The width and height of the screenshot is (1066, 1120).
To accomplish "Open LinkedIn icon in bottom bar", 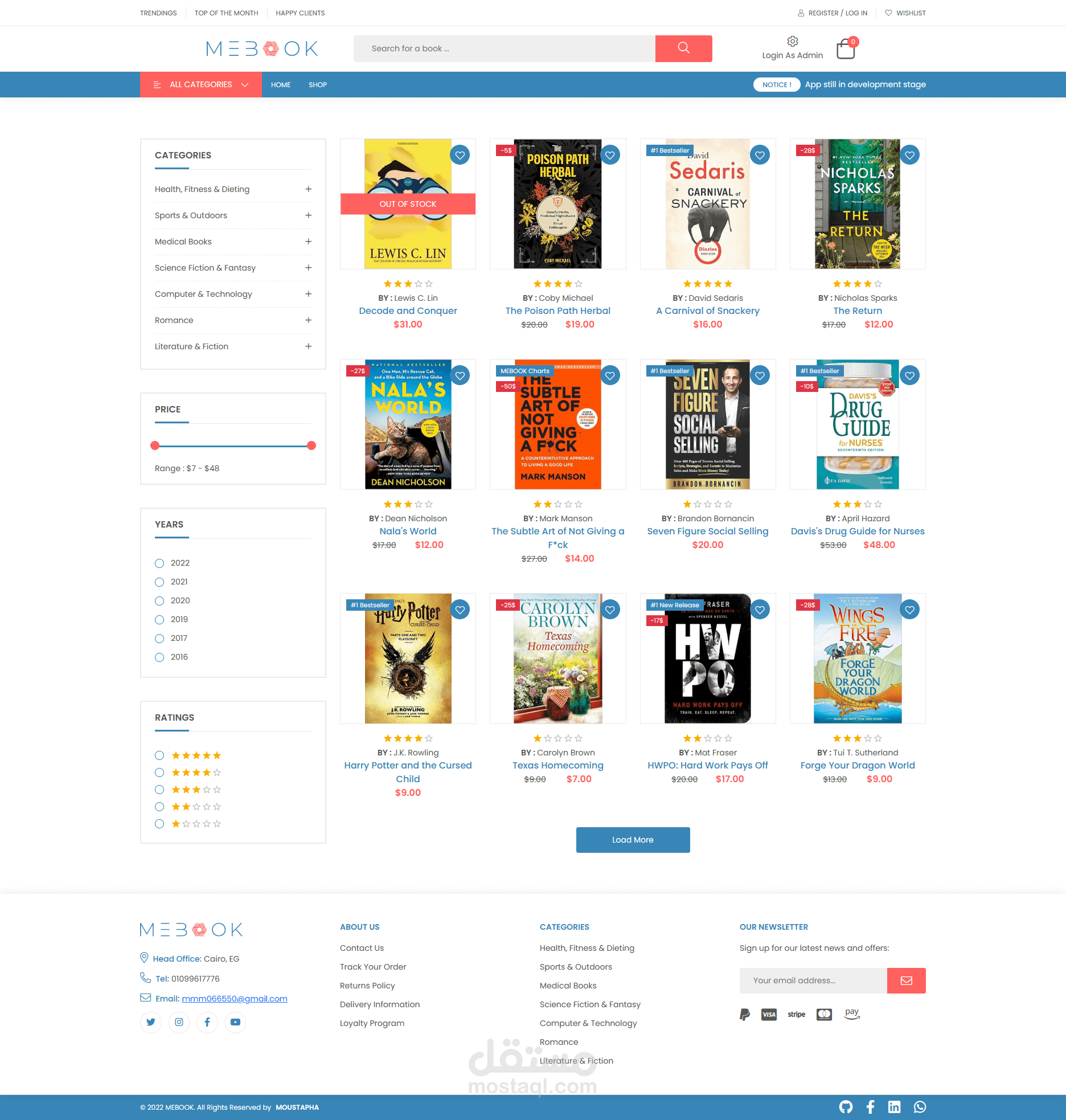I will pyautogui.click(x=895, y=1107).
